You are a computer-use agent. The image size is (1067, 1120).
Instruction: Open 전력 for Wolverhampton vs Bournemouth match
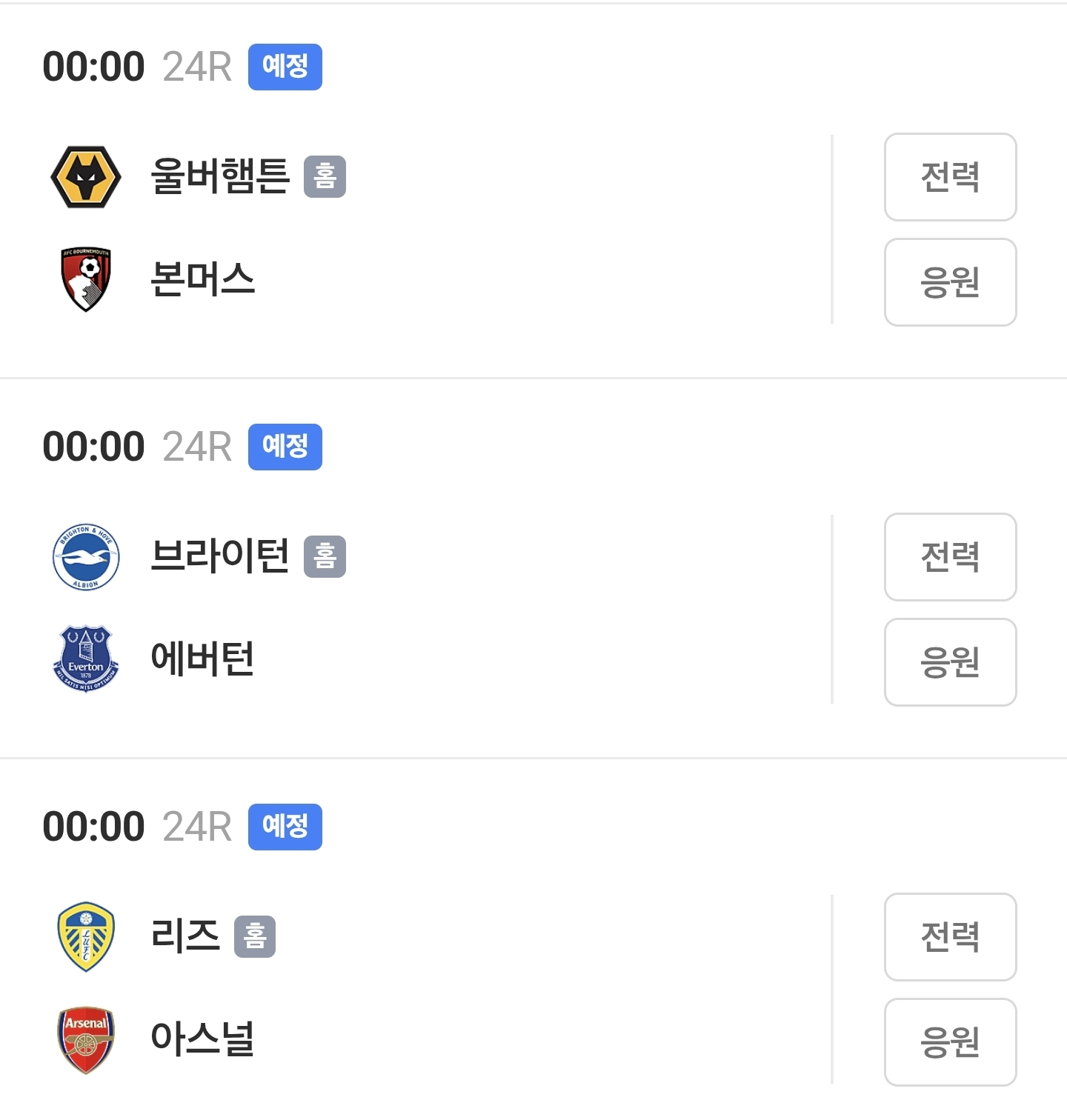[x=950, y=177]
